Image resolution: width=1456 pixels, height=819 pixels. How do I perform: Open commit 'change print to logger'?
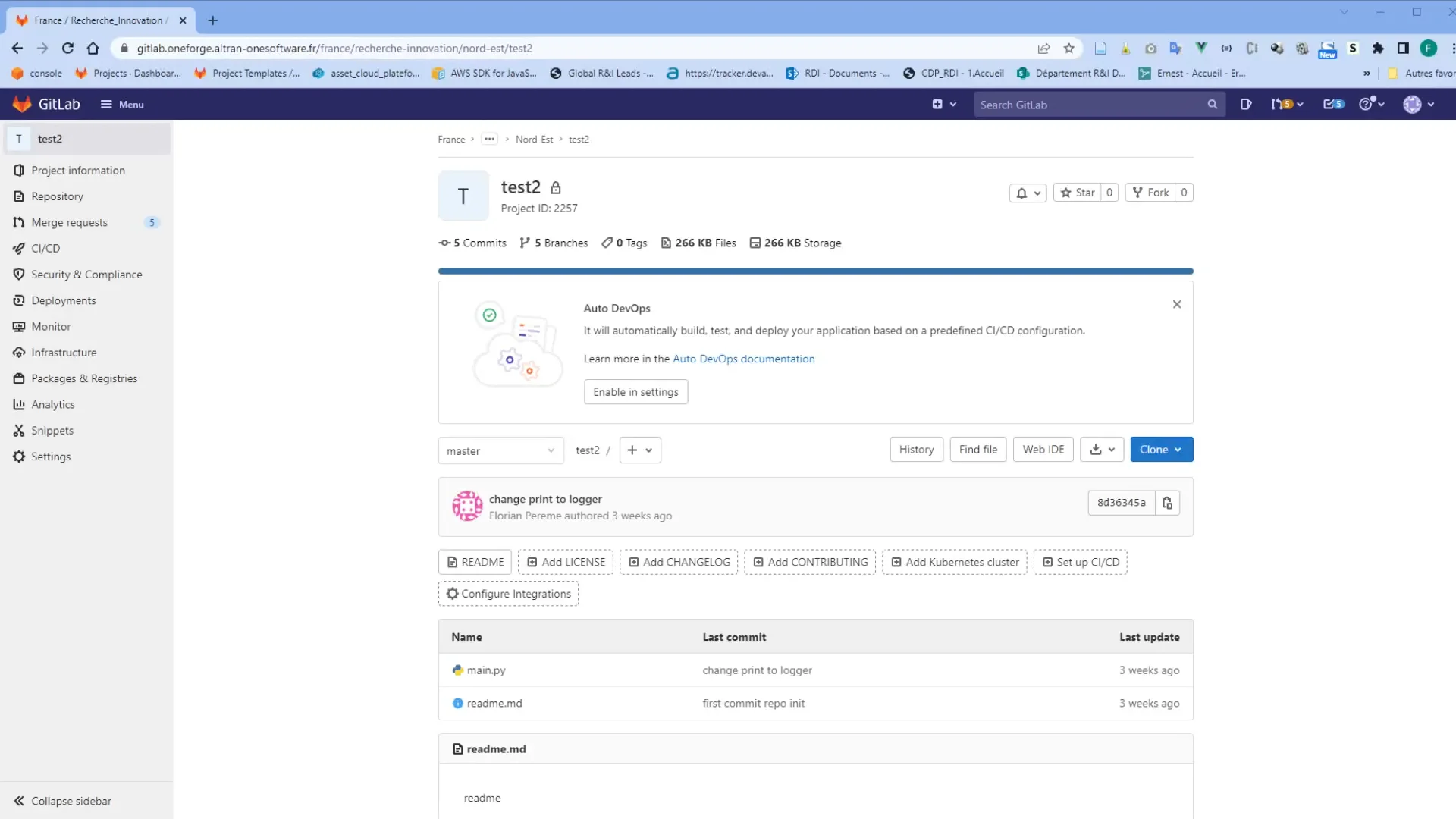point(545,500)
